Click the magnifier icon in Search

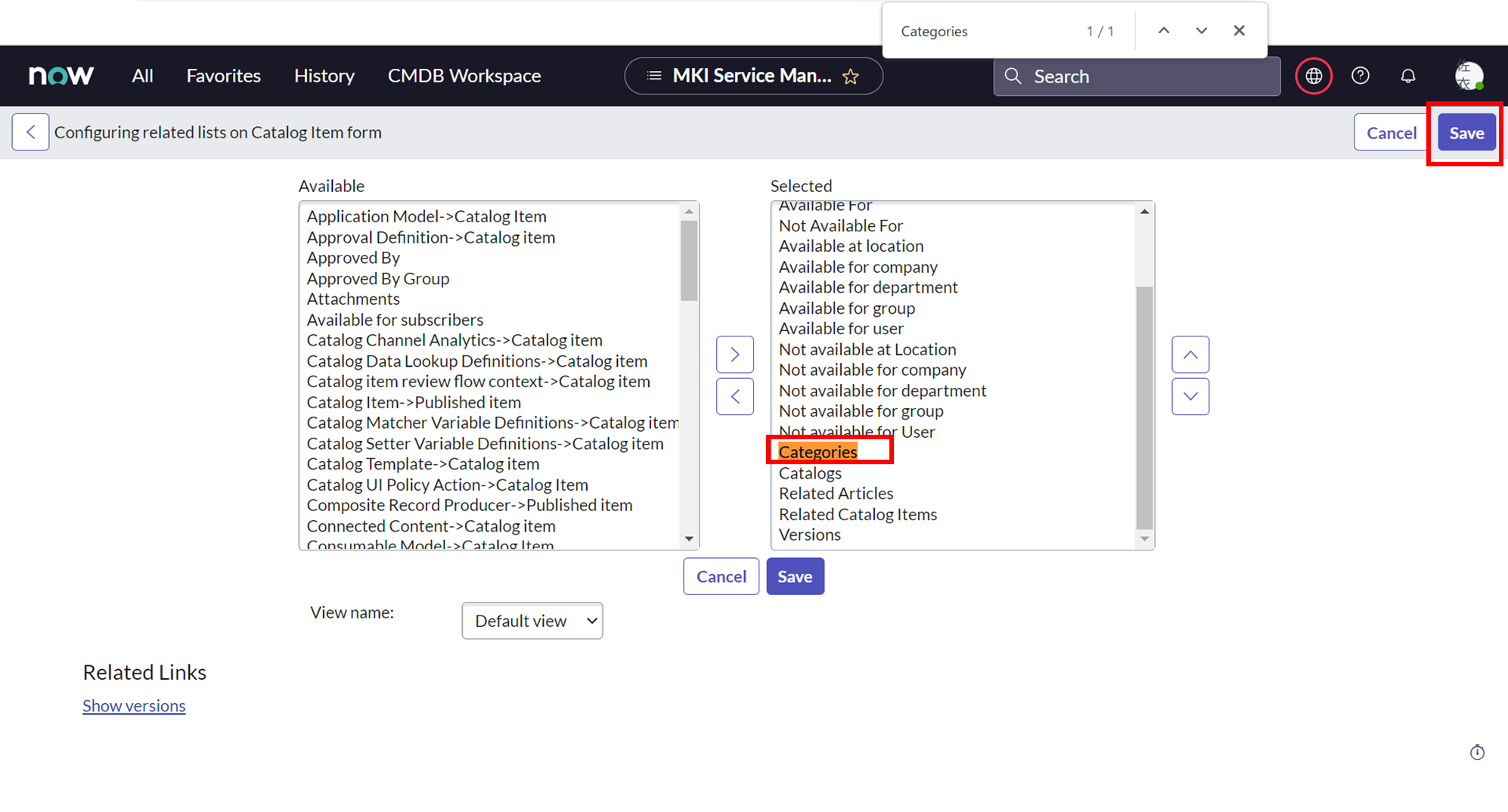click(x=1013, y=76)
